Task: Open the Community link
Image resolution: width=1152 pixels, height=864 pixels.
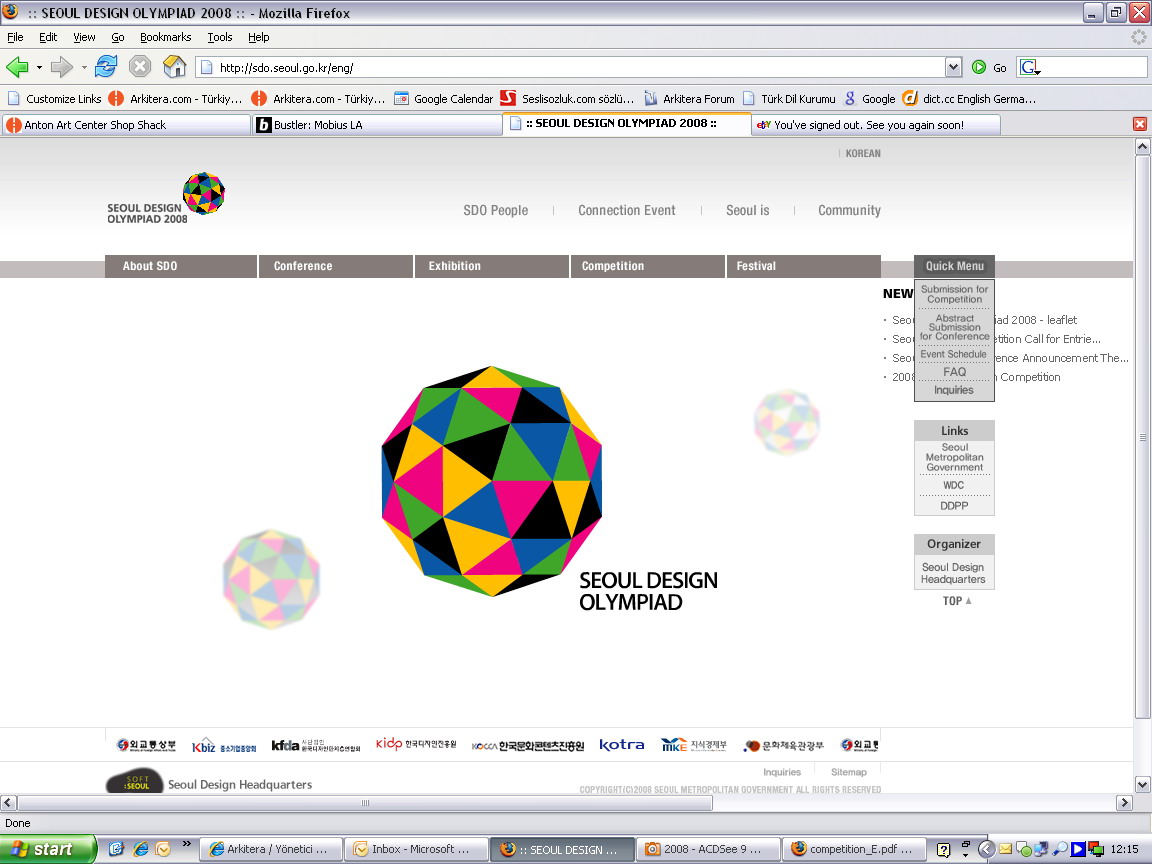Action: 849,210
